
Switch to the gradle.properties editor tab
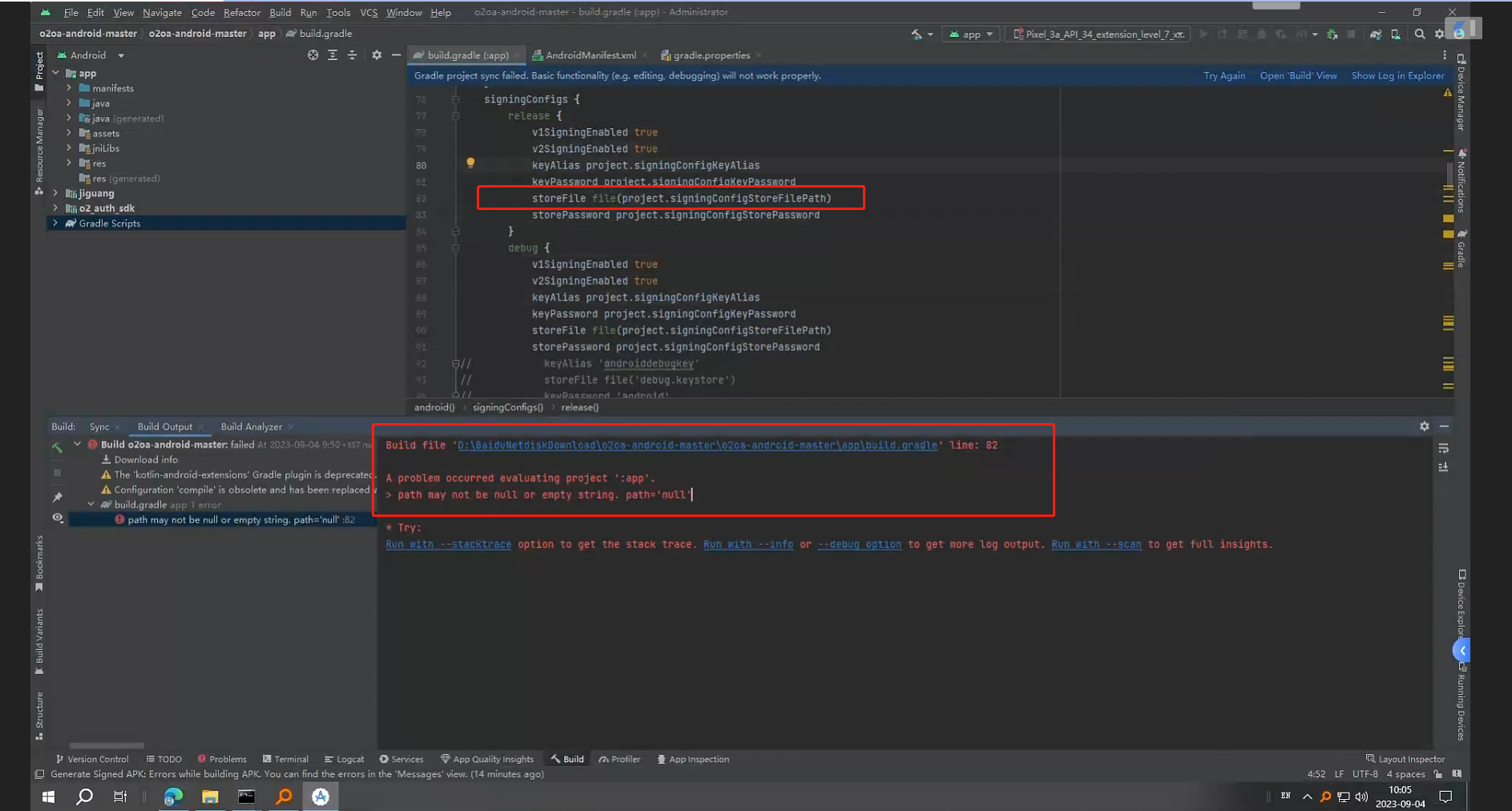(x=711, y=55)
